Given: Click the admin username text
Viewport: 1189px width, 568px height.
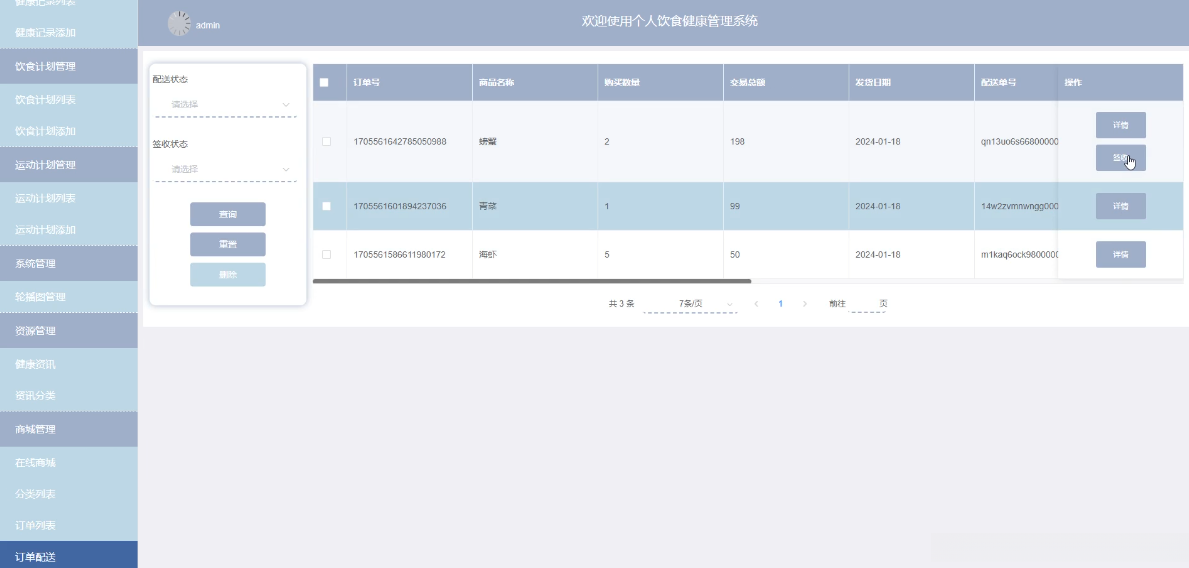Looking at the screenshot, I should pyautogui.click(x=208, y=25).
